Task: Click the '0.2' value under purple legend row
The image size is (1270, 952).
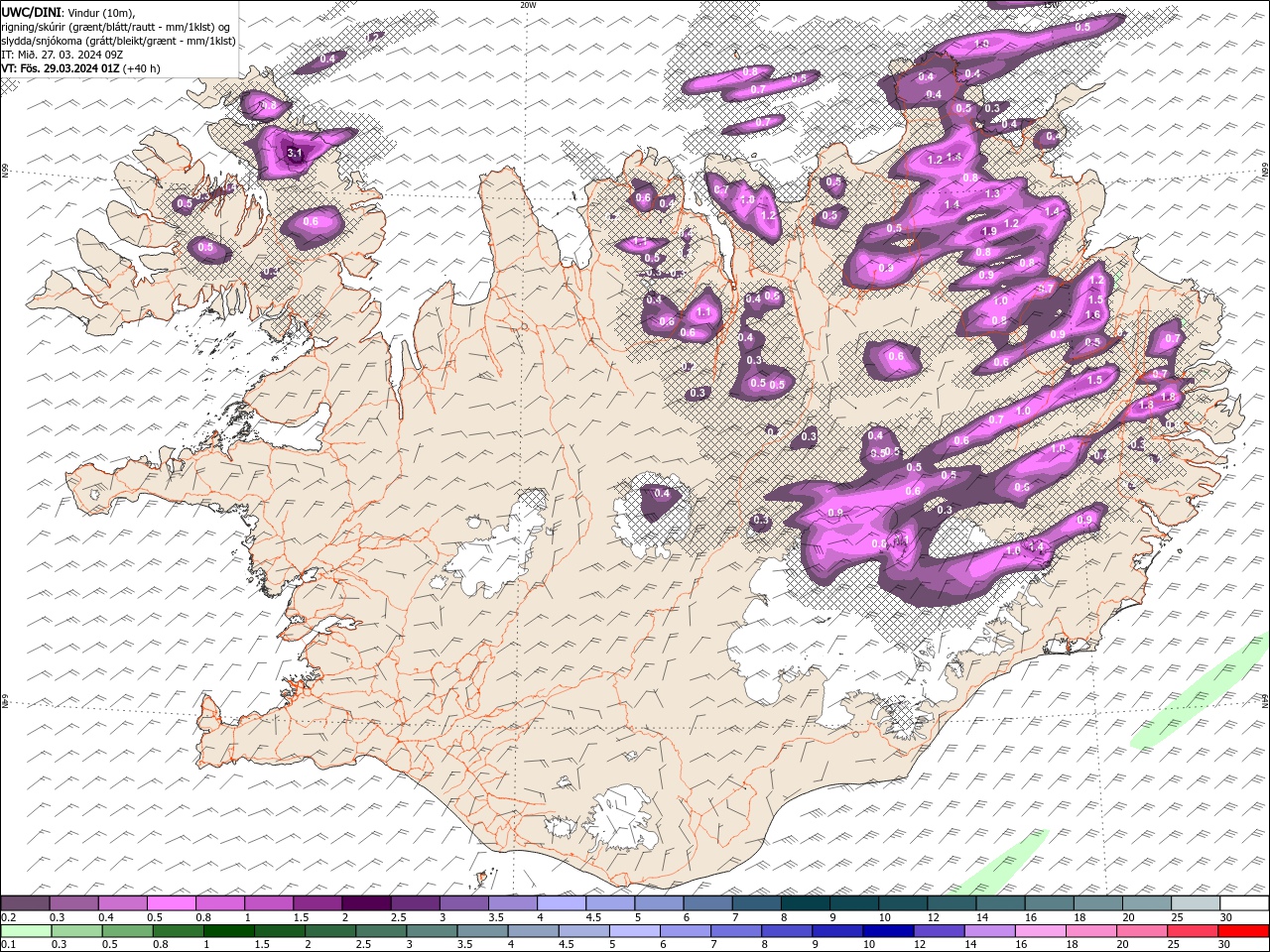Action: pos(8,917)
